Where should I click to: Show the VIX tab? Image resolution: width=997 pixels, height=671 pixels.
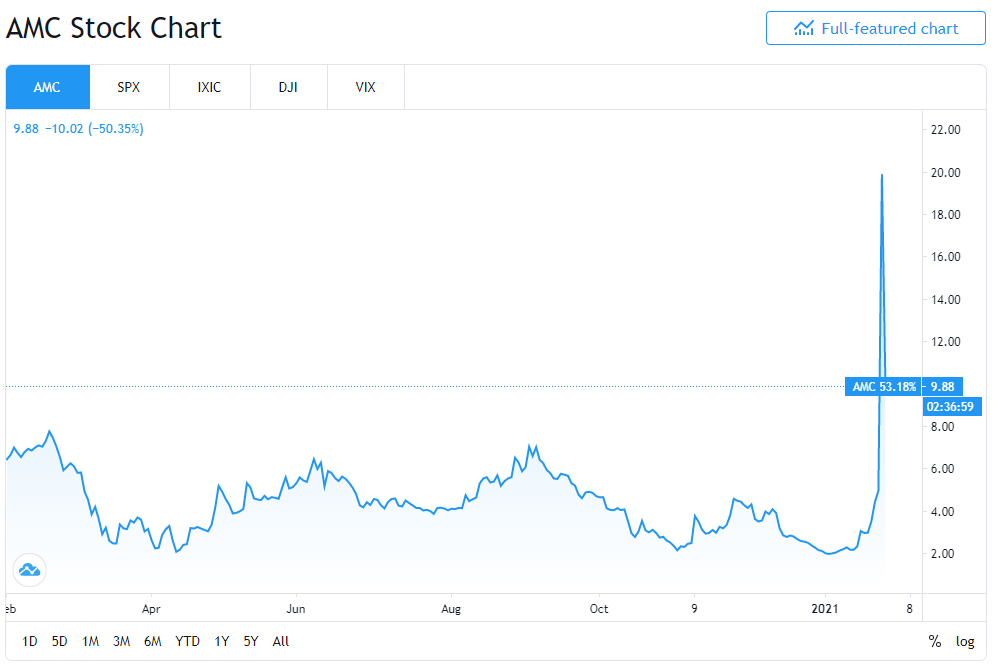point(366,87)
